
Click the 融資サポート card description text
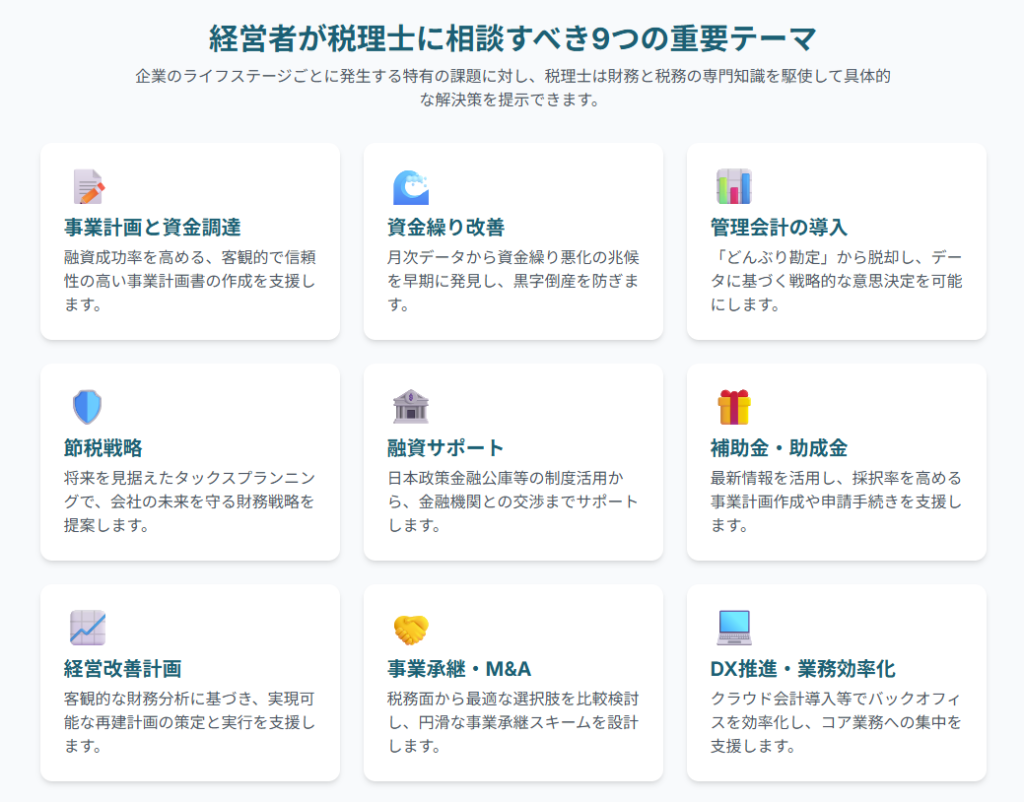point(512,501)
